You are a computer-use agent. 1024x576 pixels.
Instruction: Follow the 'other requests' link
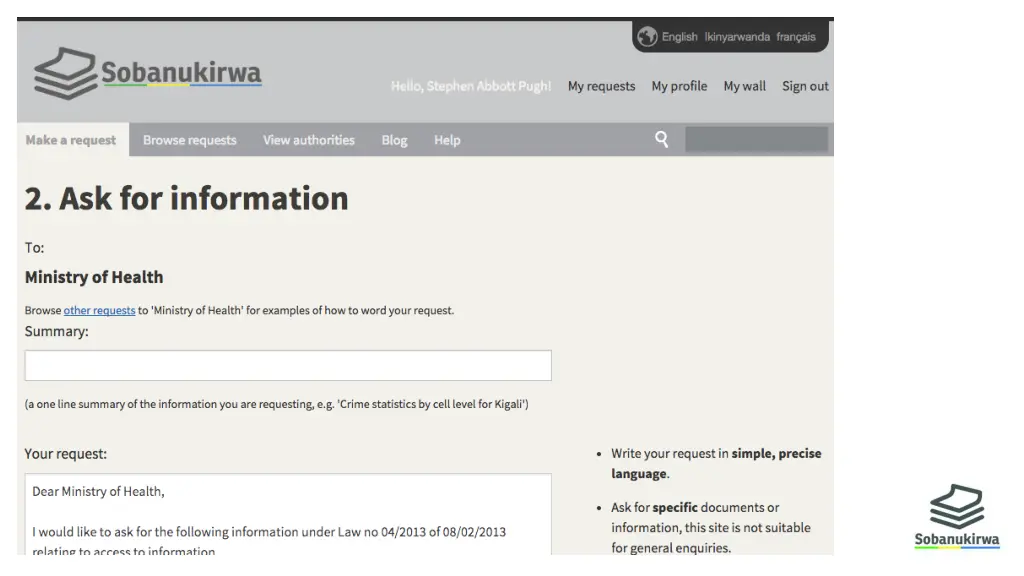point(99,310)
